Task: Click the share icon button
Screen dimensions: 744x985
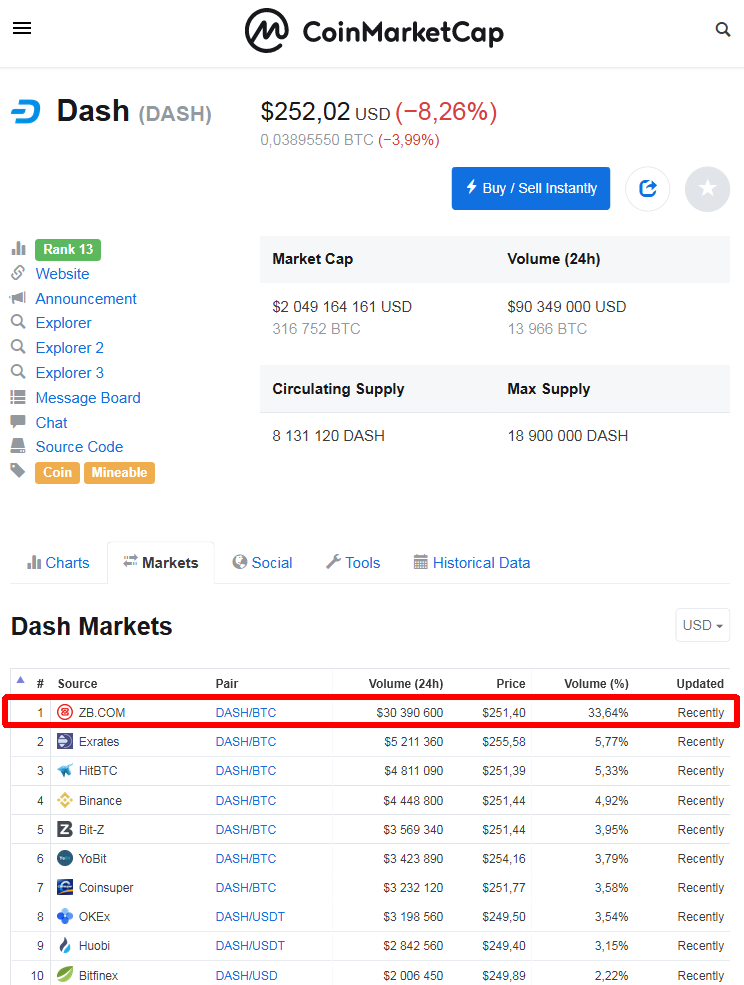Action: (x=647, y=188)
